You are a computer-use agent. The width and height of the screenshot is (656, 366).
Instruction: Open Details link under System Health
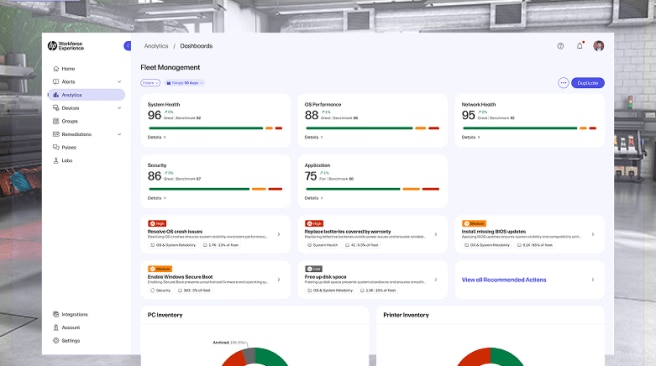[x=157, y=137]
